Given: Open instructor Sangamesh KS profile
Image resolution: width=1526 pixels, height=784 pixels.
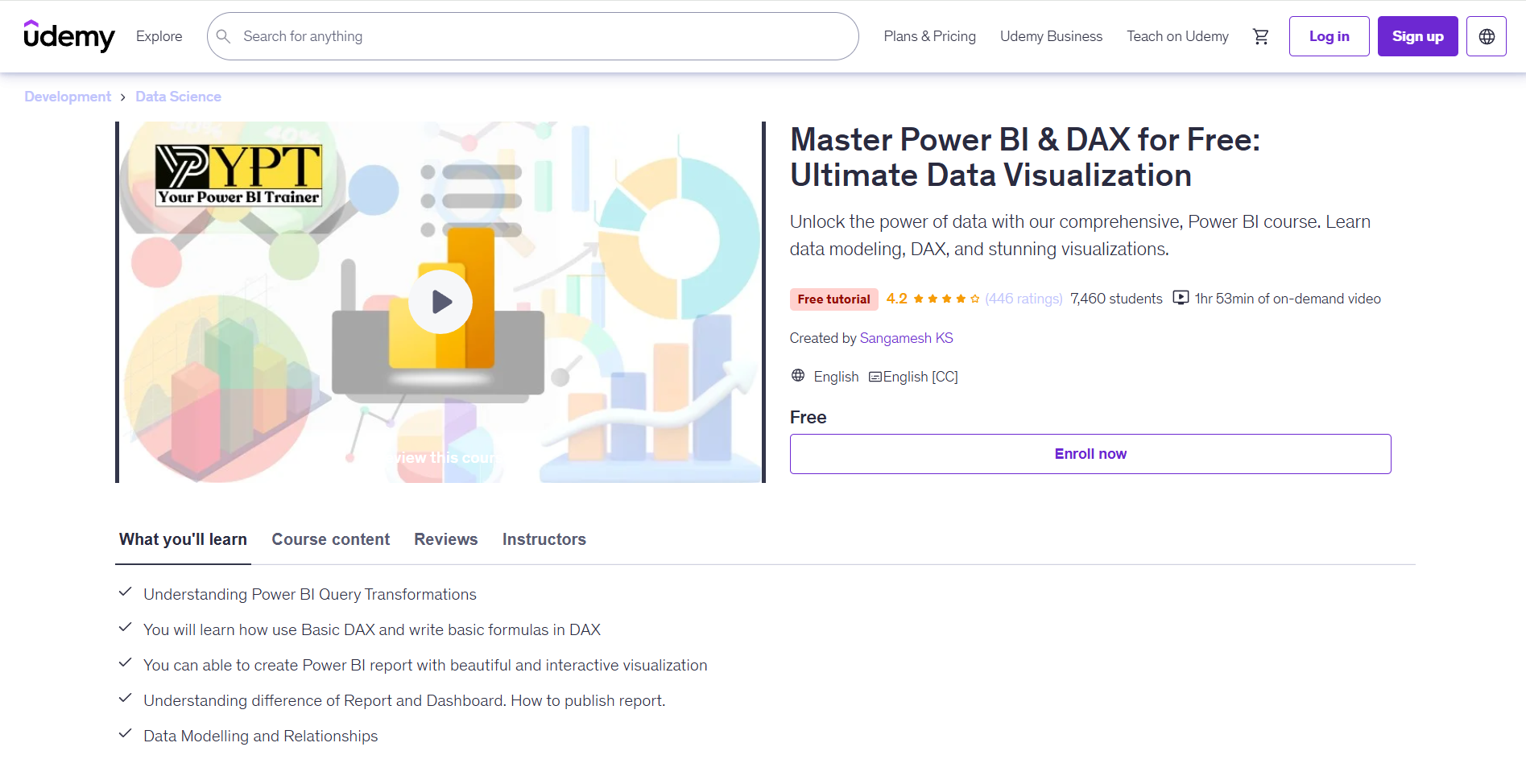Looking at the screenshot, I should point(906,338).
